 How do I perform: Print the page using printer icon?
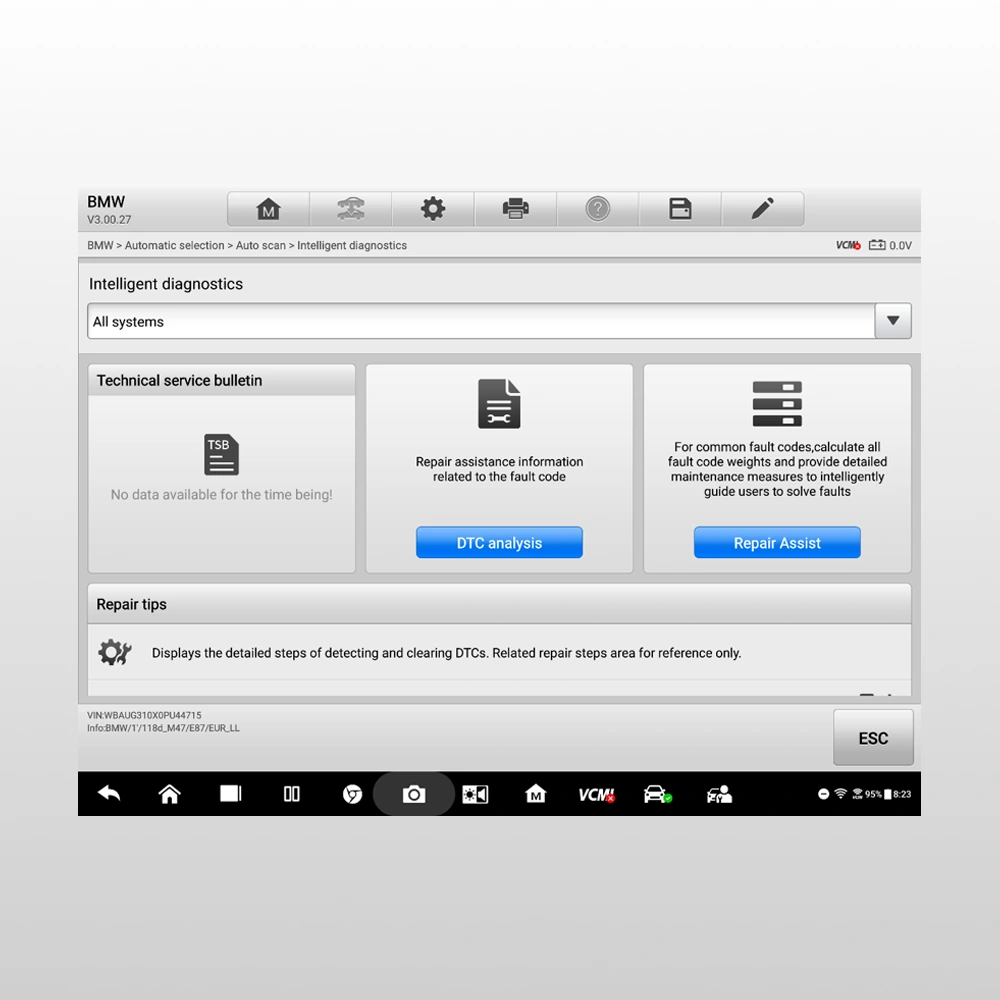(x=515, y=209)
